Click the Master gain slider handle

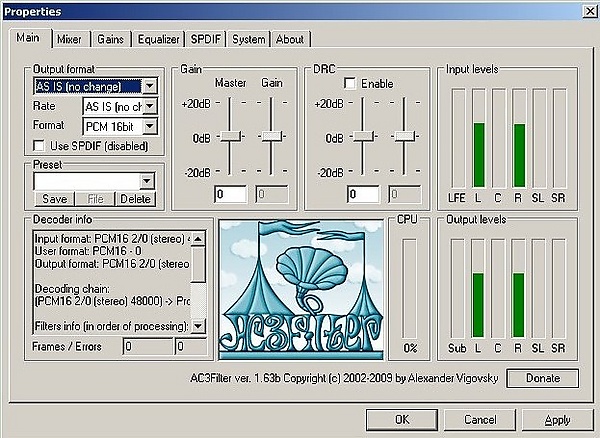point(230,136)
